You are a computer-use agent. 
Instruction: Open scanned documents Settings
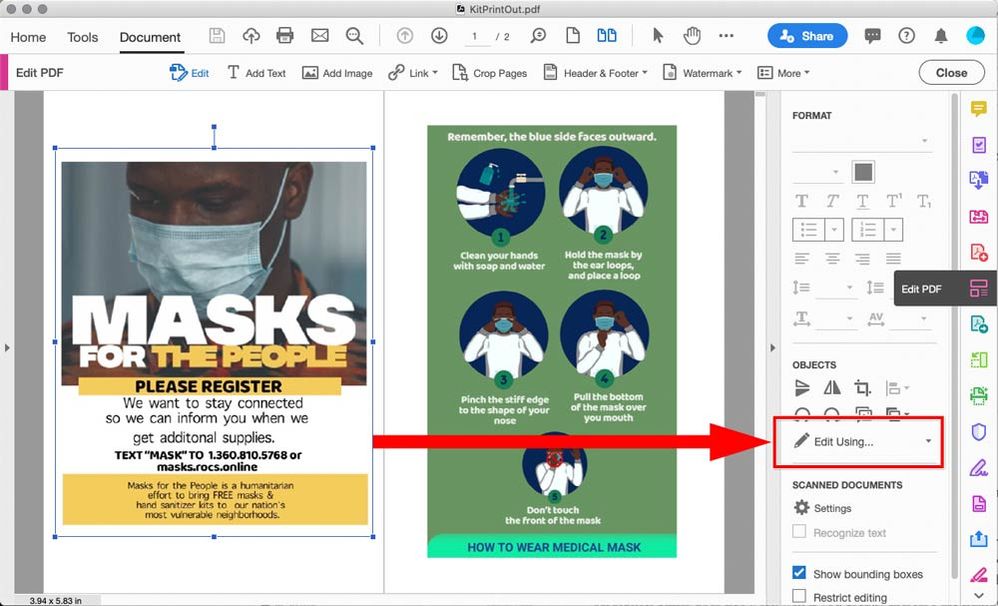822,508
